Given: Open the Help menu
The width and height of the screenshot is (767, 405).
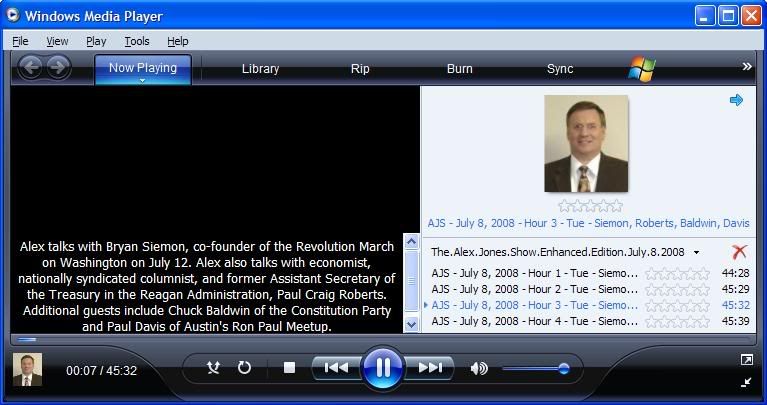Looking at the screenshot, I should click(178, 42).
